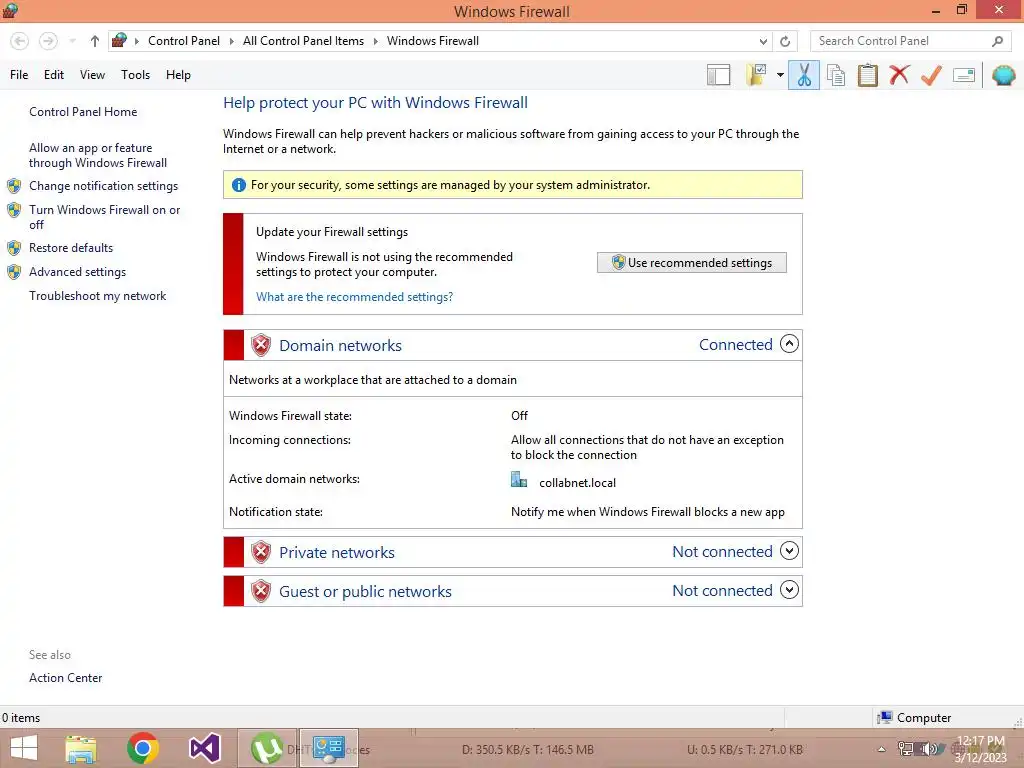The height and width of the screenshot is (768, 1024).
Task: Click the collabnet.local domain name
Action: (x=577, y=483)
